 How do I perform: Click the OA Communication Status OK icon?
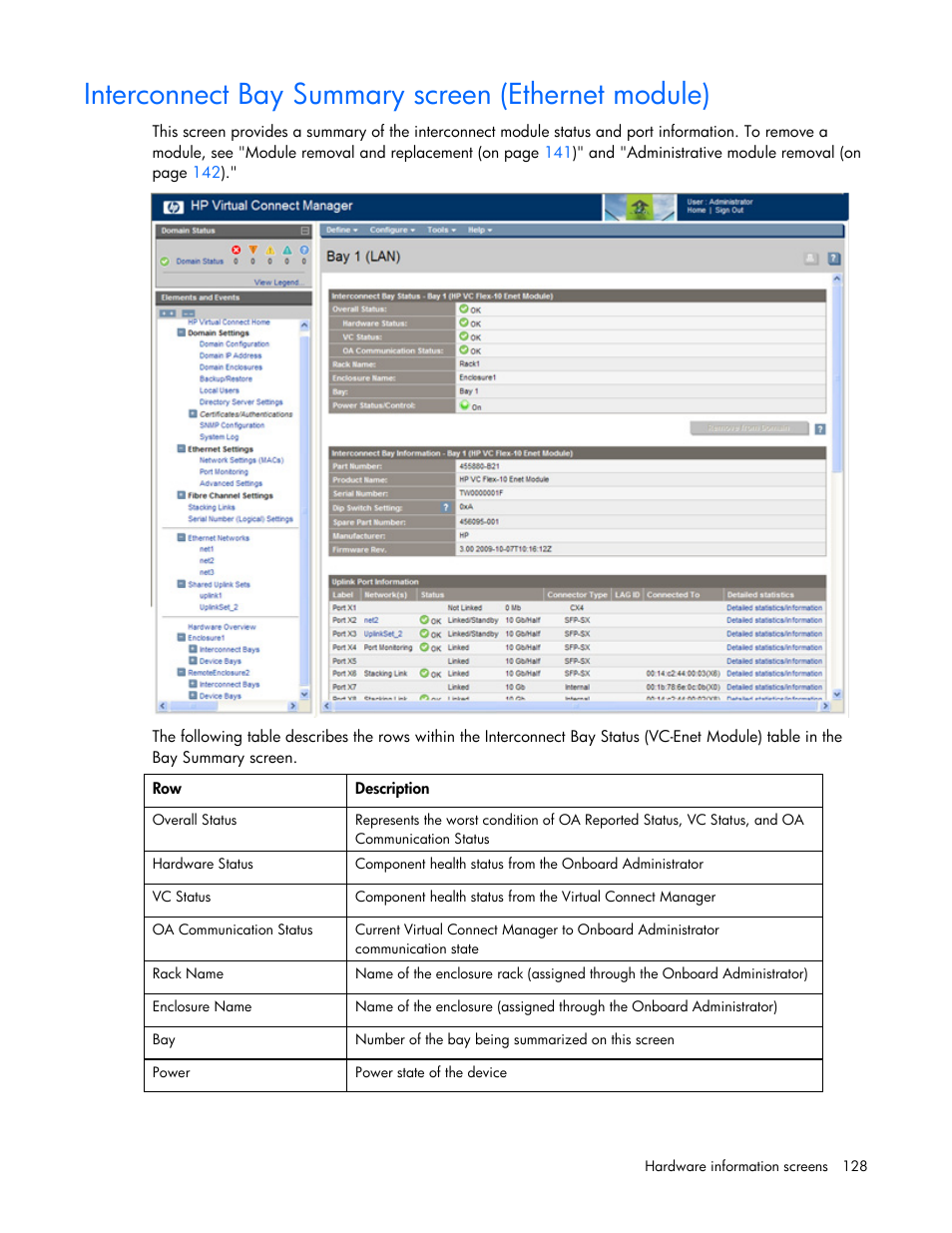pos(464,350)
